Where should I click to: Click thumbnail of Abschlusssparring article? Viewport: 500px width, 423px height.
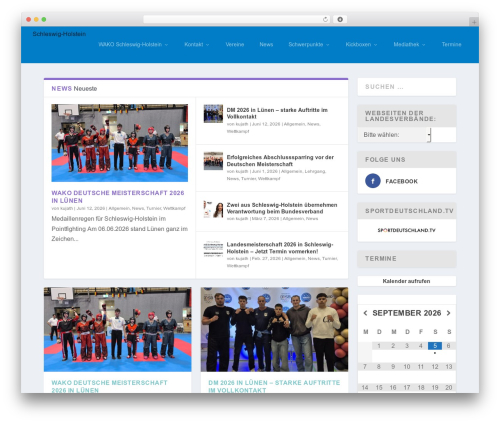pyautogui.click(x=213, y=161)
